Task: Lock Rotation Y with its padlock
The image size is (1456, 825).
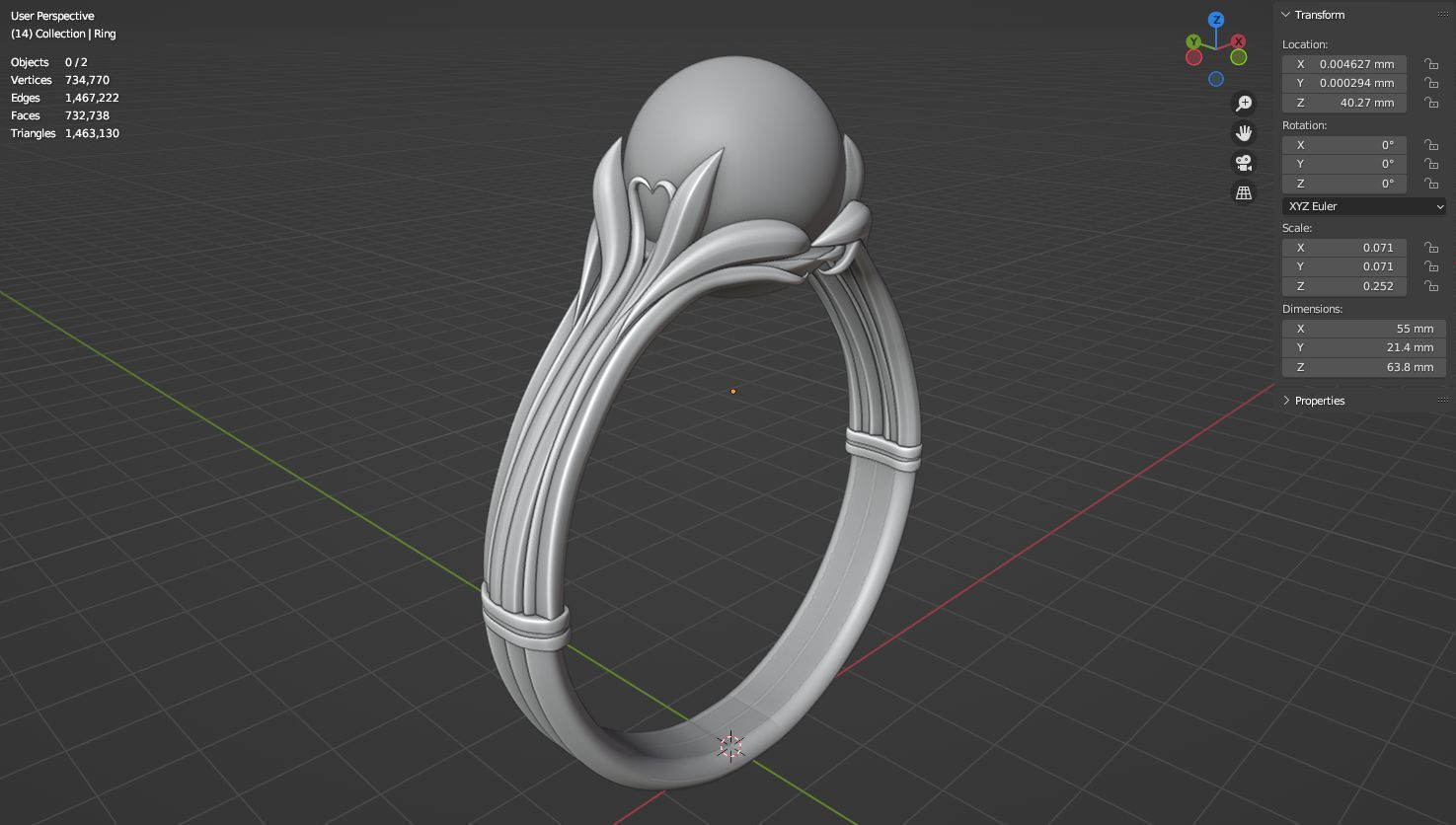Action: 1430,164
